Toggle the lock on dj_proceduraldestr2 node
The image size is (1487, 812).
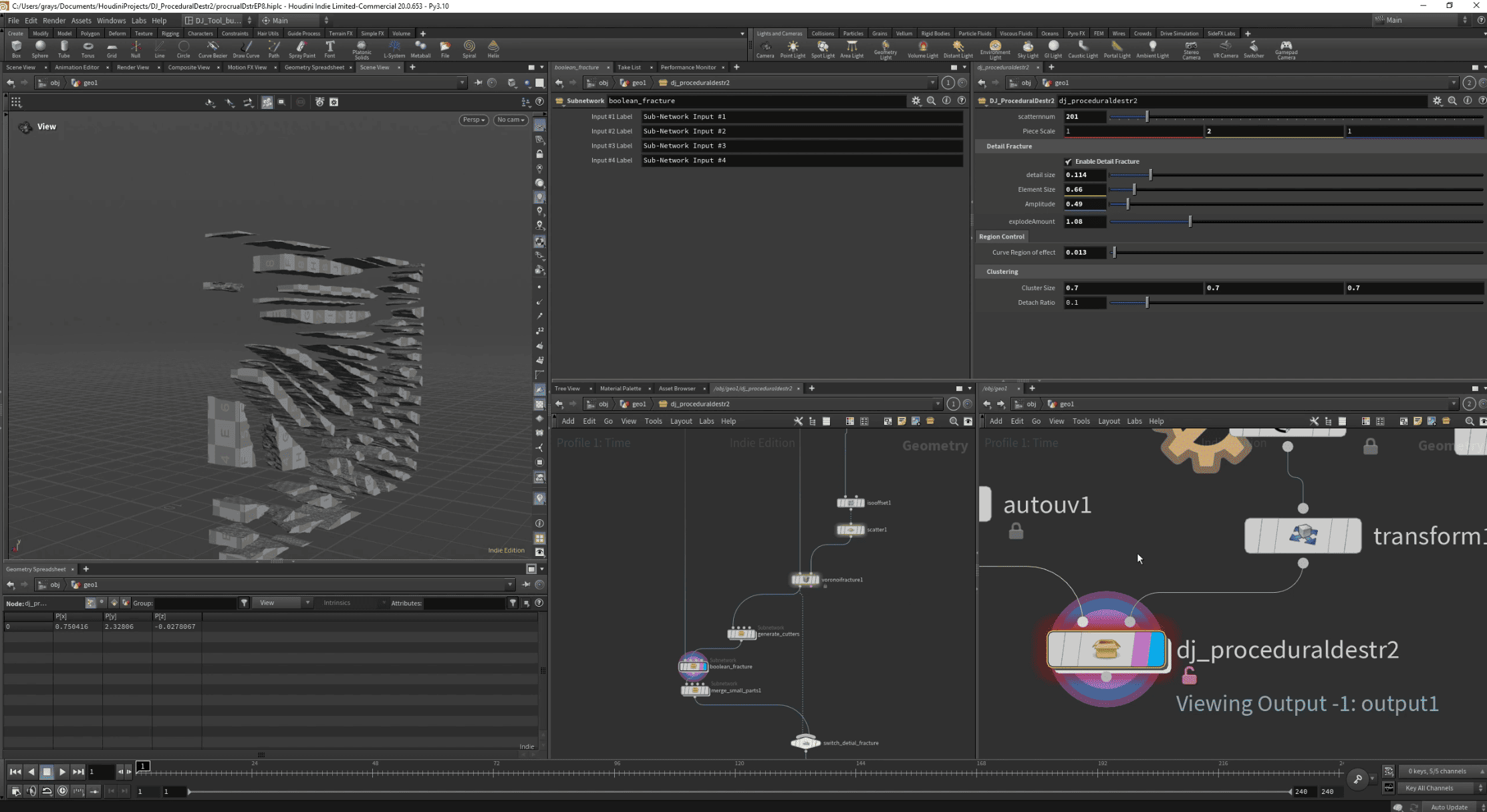1189,676
